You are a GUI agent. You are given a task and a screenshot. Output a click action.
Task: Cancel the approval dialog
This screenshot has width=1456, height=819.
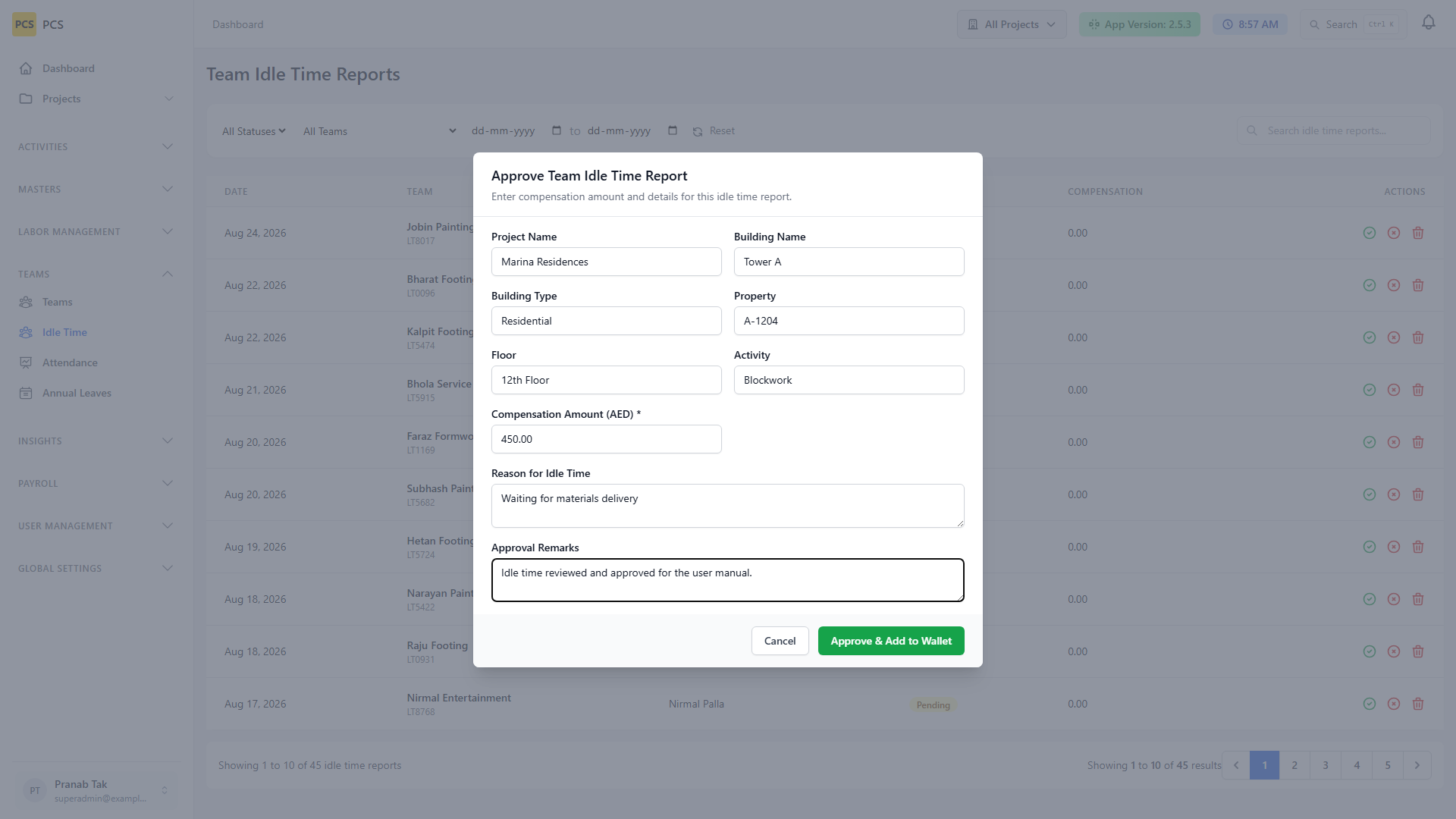[x=780, y=641]
